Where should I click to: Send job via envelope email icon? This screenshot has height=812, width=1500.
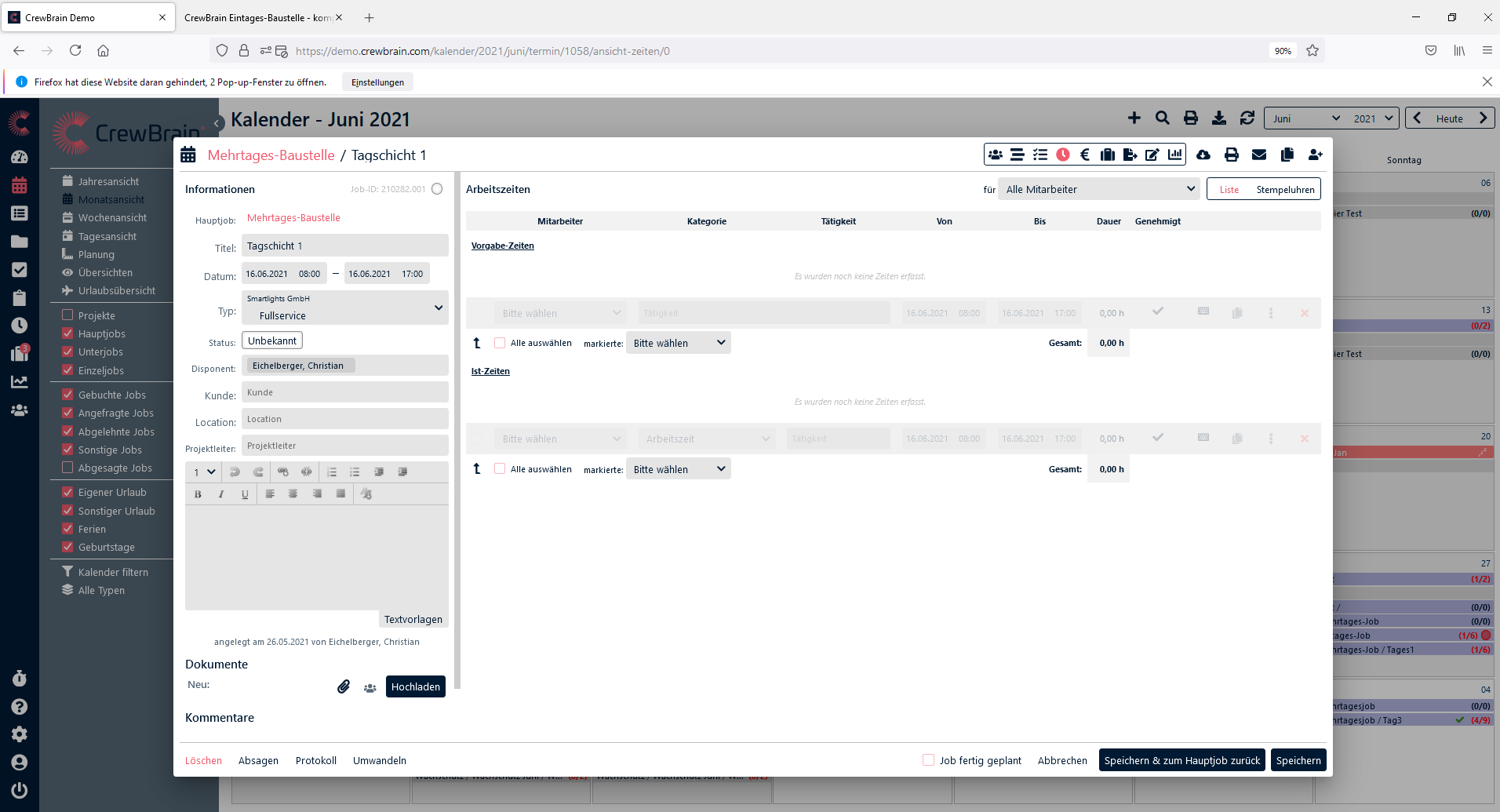coord(1259,155)
